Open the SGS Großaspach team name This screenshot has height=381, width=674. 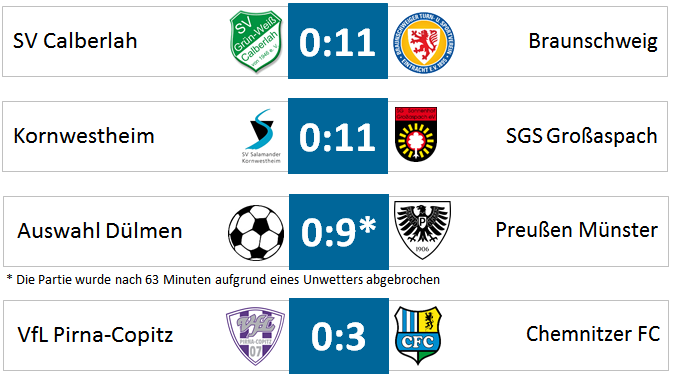click(582, 136)
